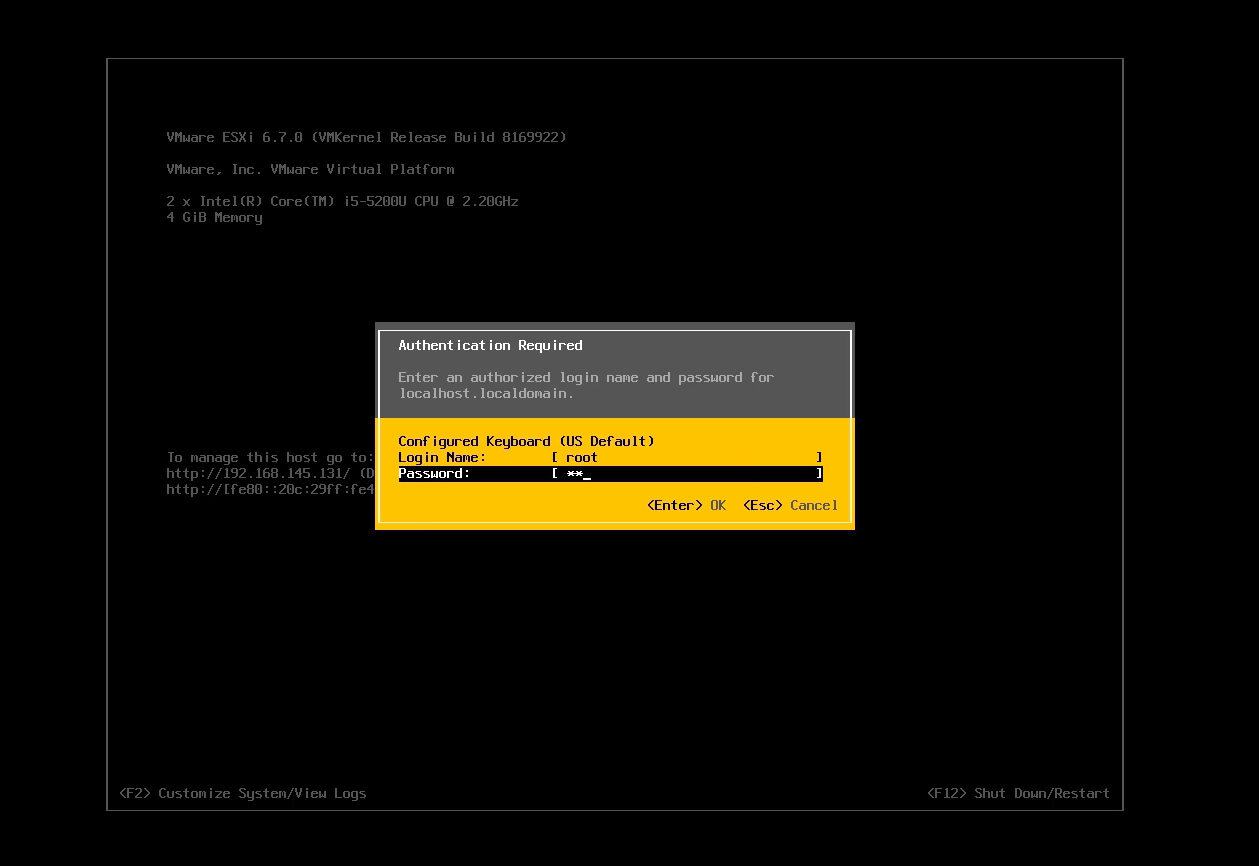Click the Intel Core i5-5200U CPU line
Screen dimensions: 1259x866
click(x=343, y=201)
